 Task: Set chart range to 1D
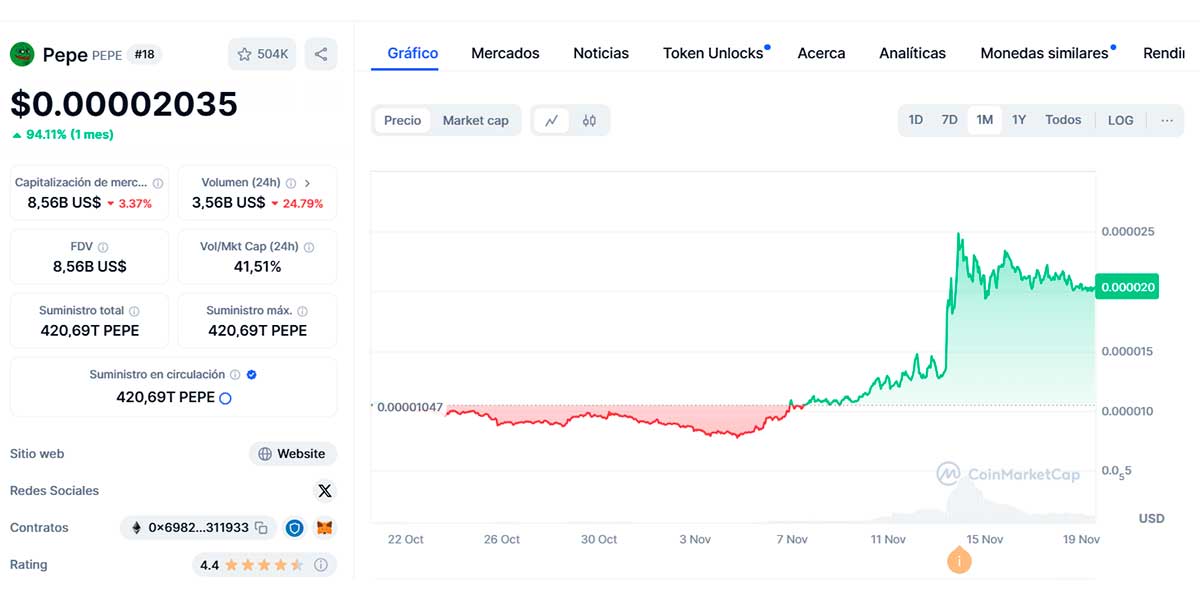coord(916,120)
